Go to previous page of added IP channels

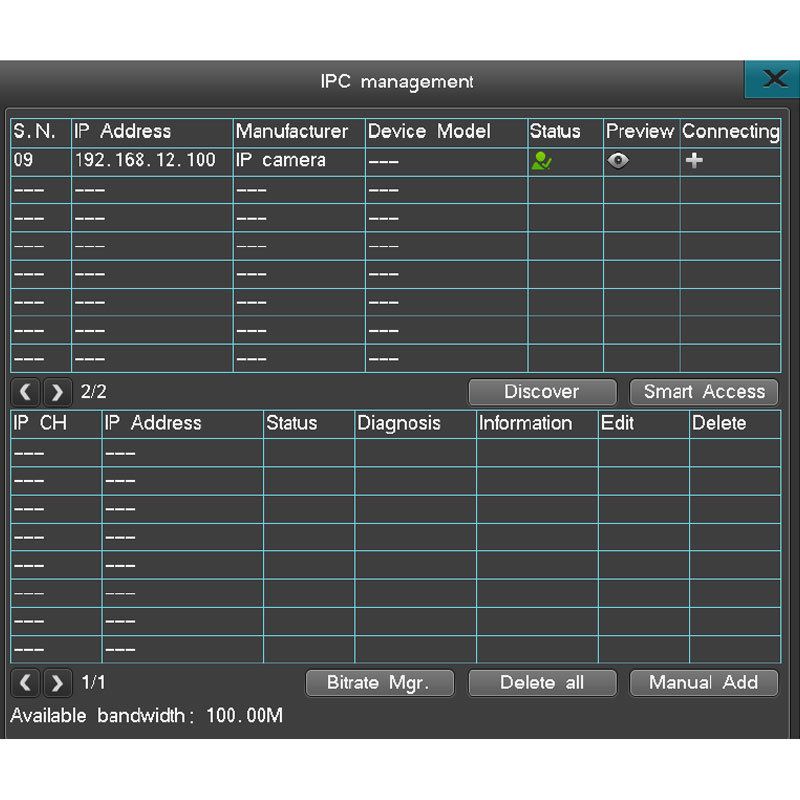point(26,683)
